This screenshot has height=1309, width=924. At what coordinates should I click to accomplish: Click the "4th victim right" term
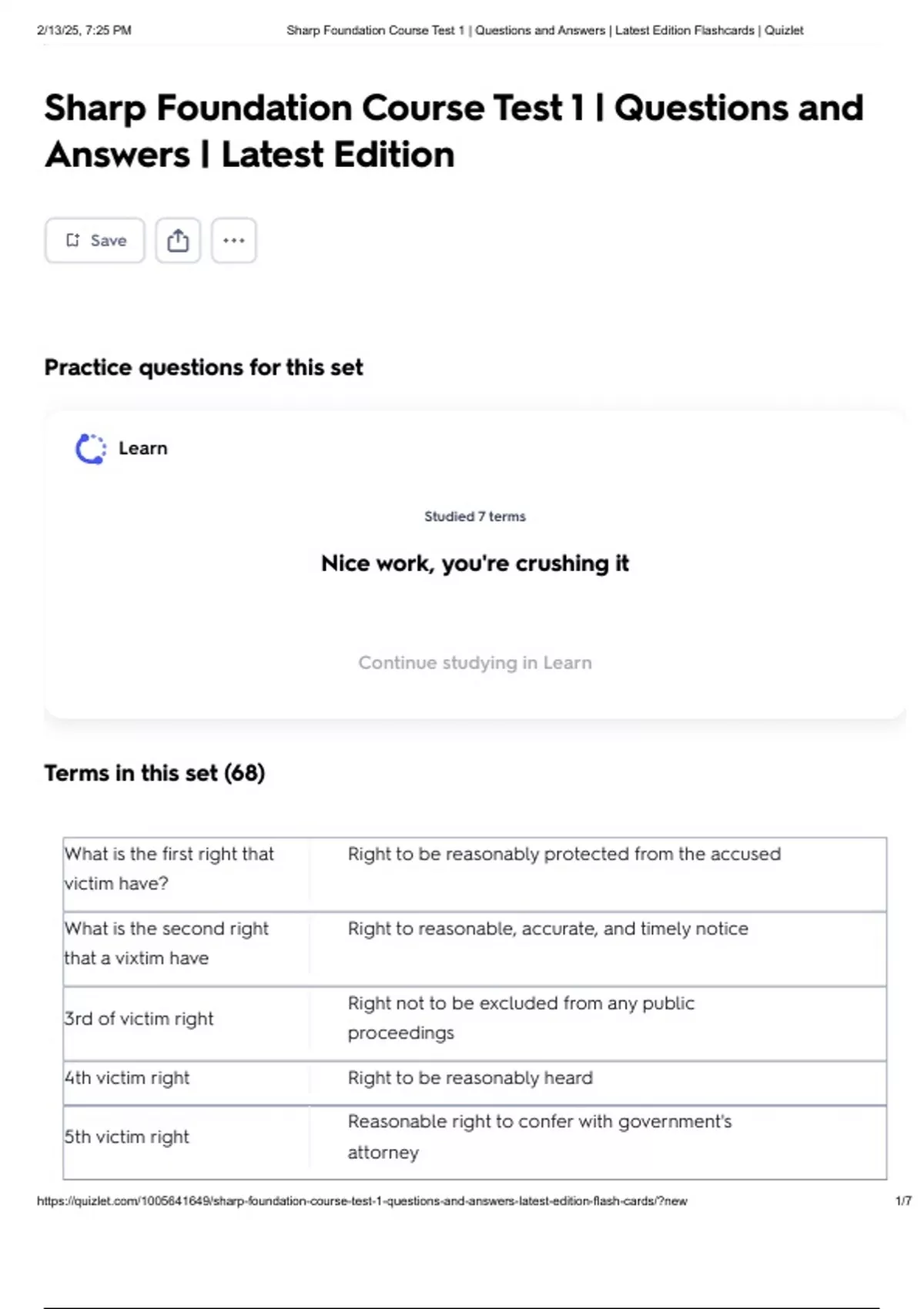click(127, 1078)
